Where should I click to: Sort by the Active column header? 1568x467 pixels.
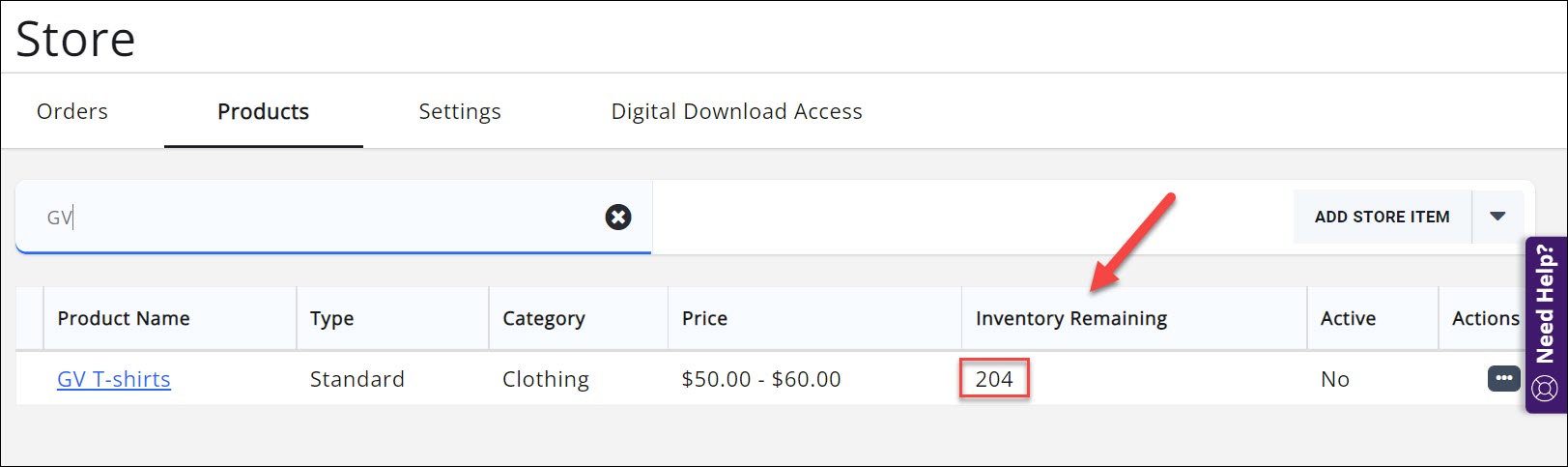tap(1348, 319)
